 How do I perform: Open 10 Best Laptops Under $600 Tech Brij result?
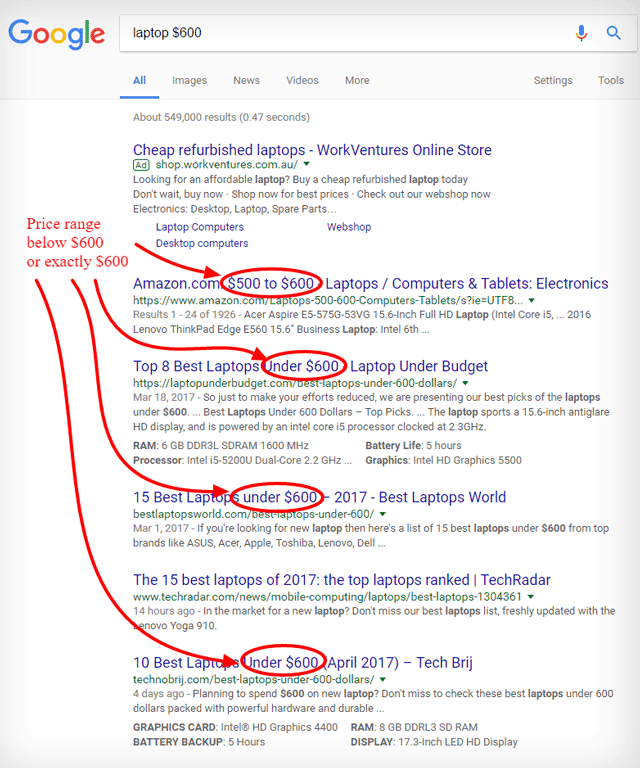tap(303, 663)
